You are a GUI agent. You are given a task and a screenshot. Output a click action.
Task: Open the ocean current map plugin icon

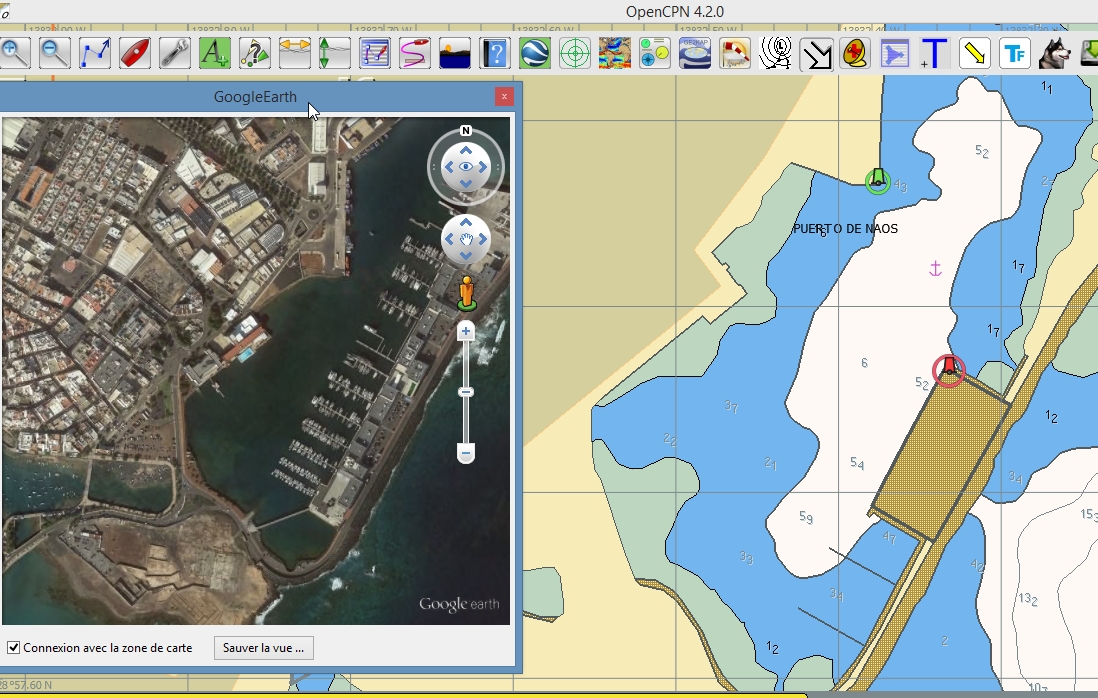[614, 53]
